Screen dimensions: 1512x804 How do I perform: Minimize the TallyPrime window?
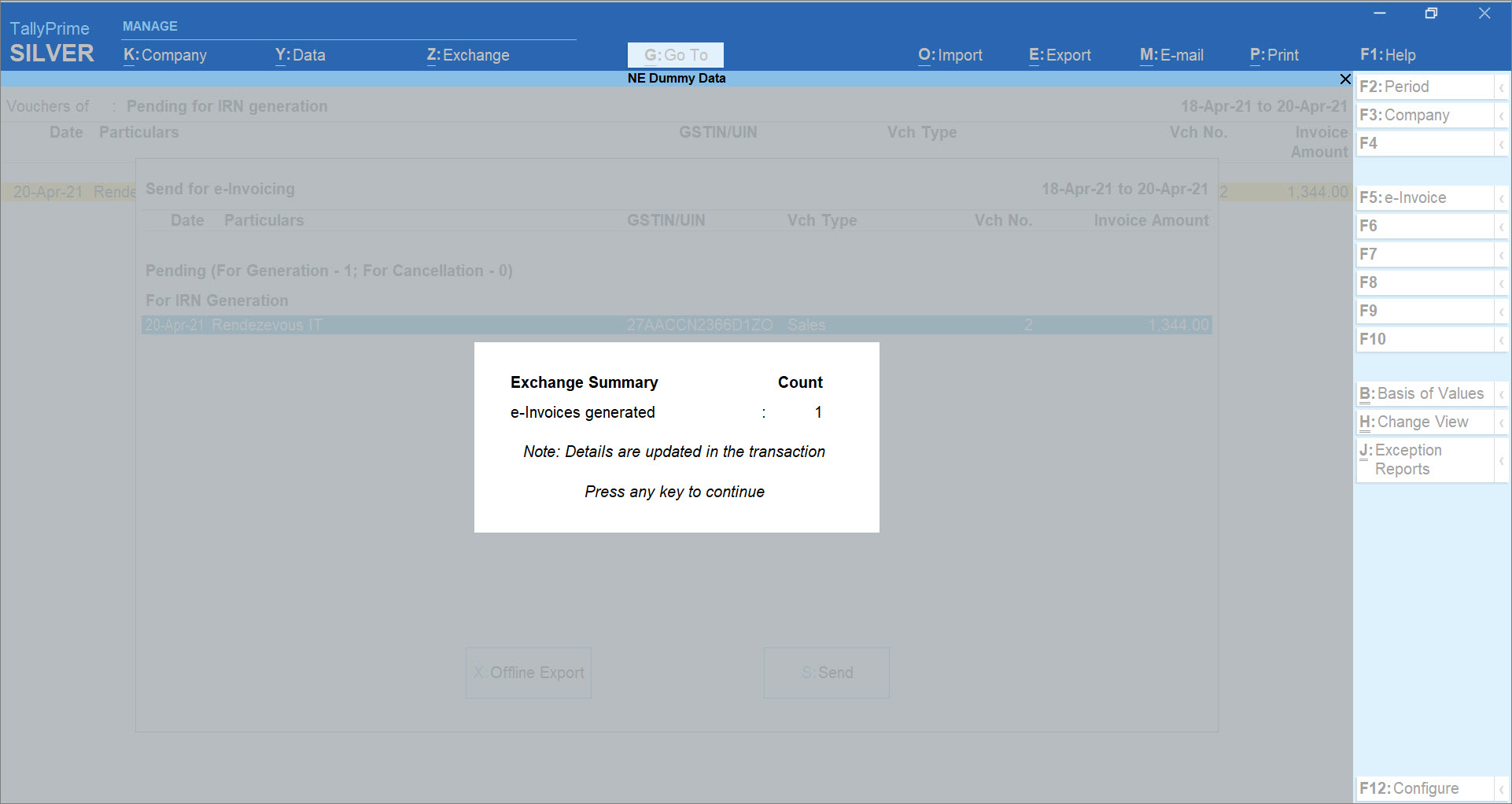click(x=1380, y=13)
